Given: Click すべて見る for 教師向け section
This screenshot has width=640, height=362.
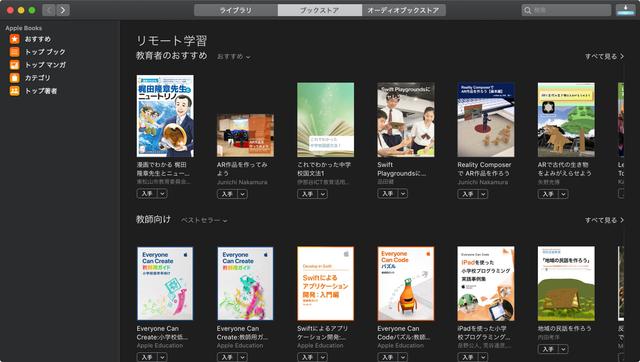Looking at the screenshot, I should point(604,220).
